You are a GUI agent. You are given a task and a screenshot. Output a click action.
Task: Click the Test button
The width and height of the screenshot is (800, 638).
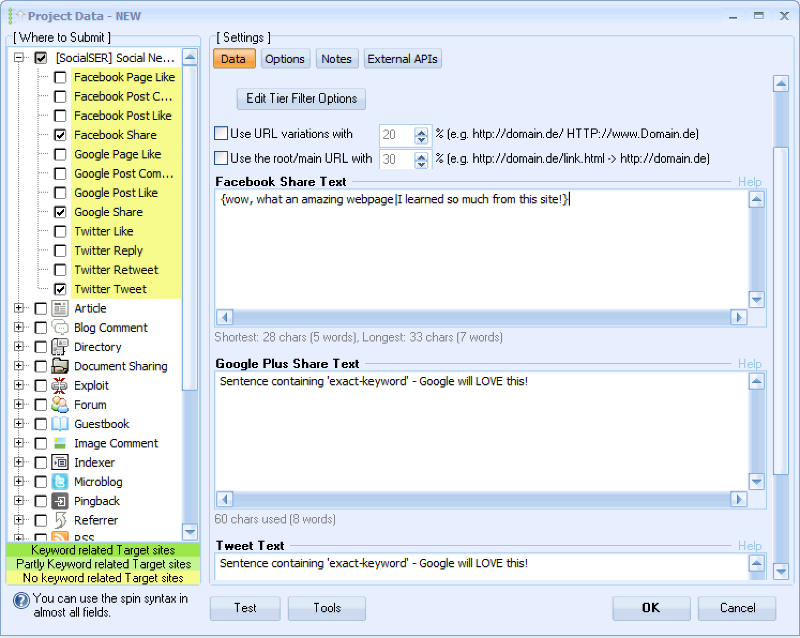point(245,608)
